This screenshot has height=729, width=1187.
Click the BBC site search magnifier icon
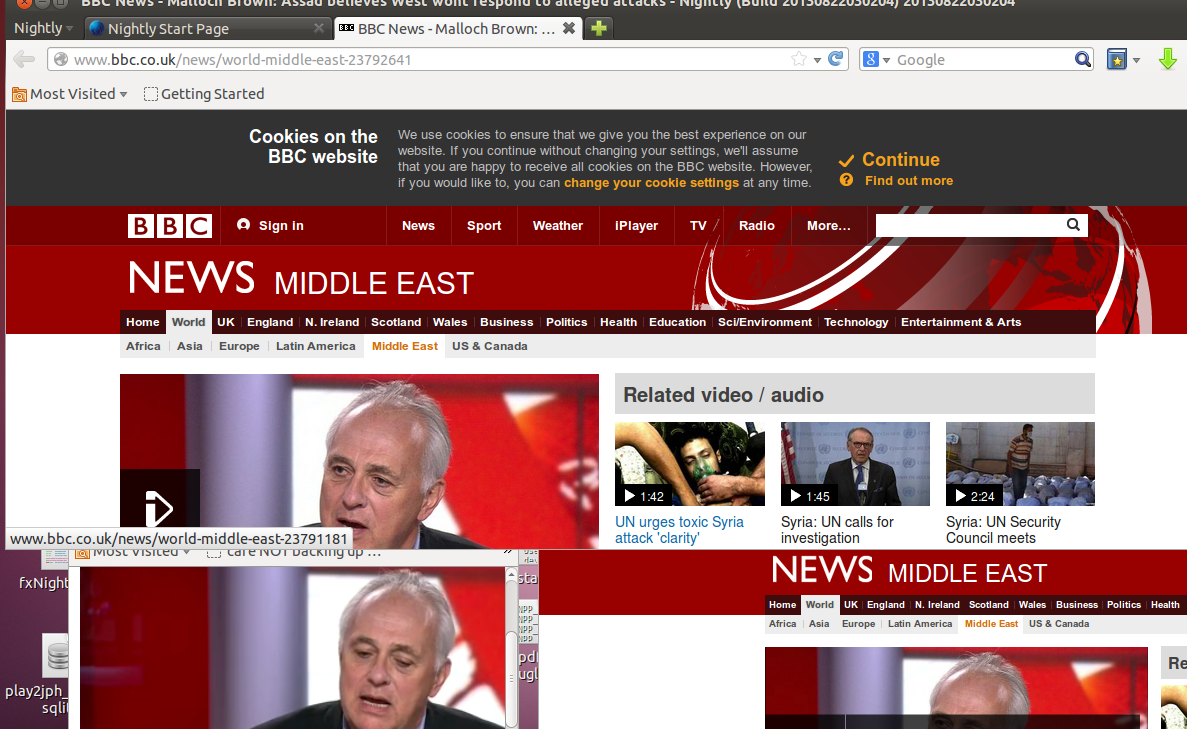coord(1073,225)
